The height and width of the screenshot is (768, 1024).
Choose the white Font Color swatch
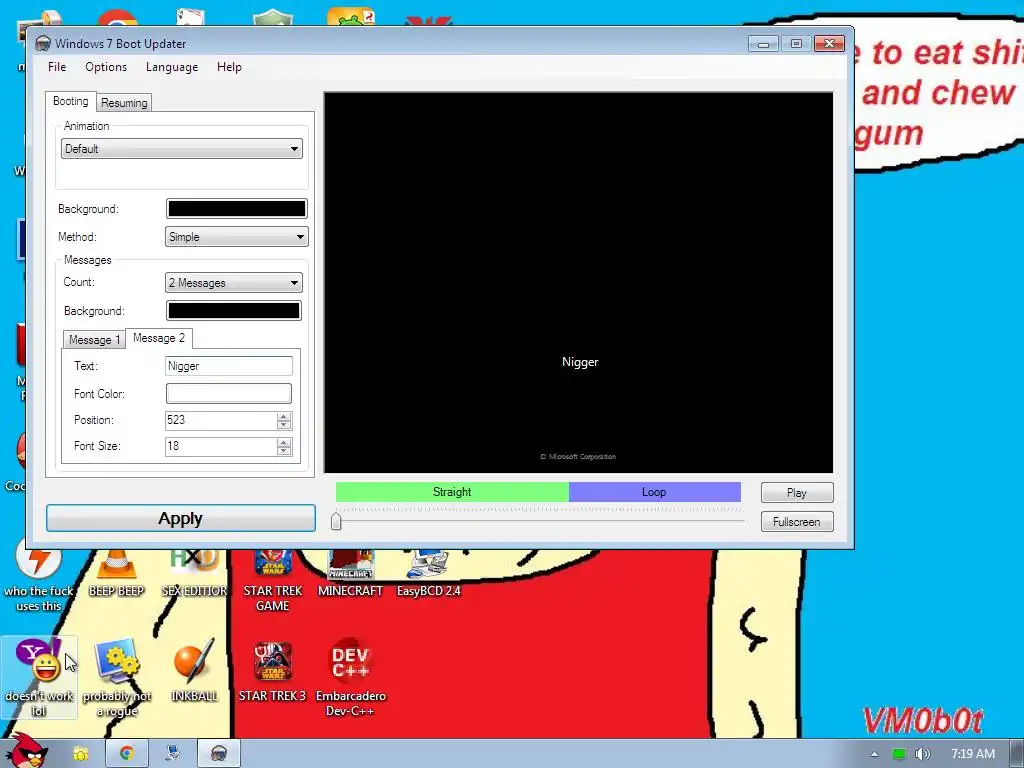[x=229, y=393]
